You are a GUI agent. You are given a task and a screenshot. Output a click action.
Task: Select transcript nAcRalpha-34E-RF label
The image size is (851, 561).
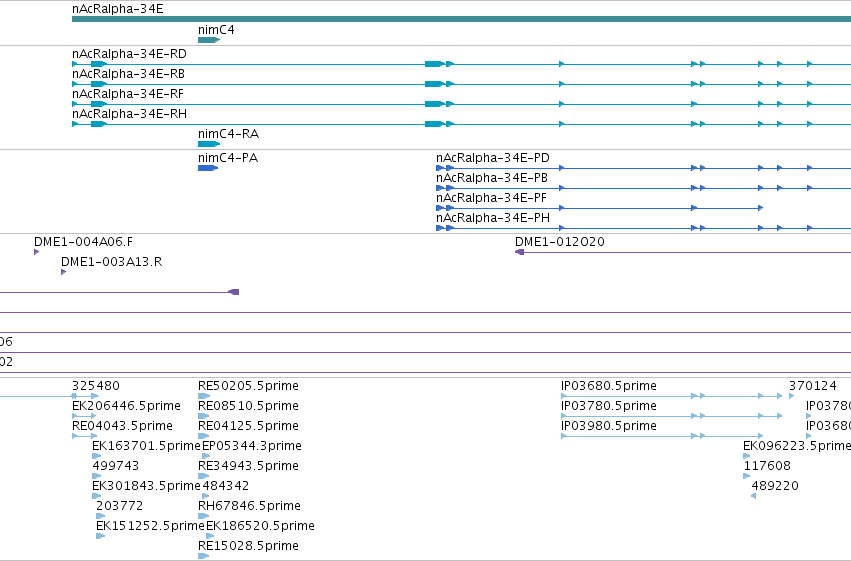coord(128,94)
